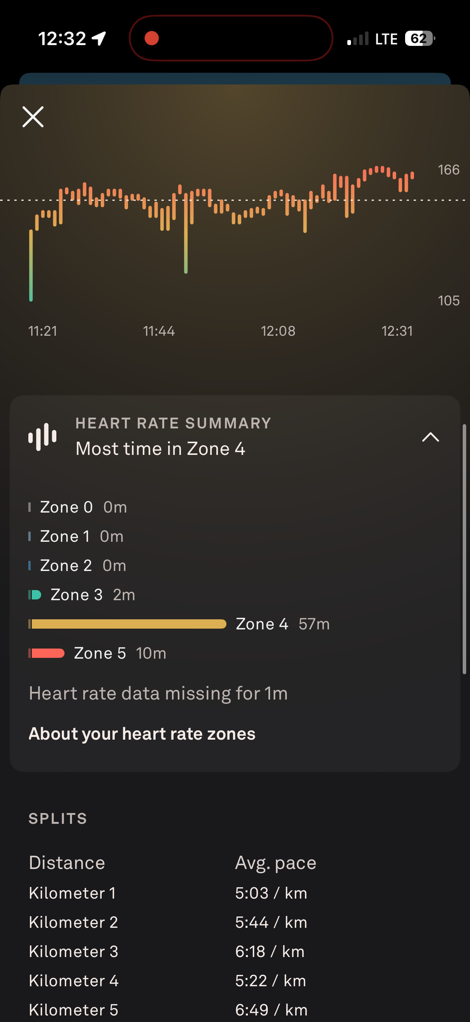Tap the Splits section heading

pos(58,819)
